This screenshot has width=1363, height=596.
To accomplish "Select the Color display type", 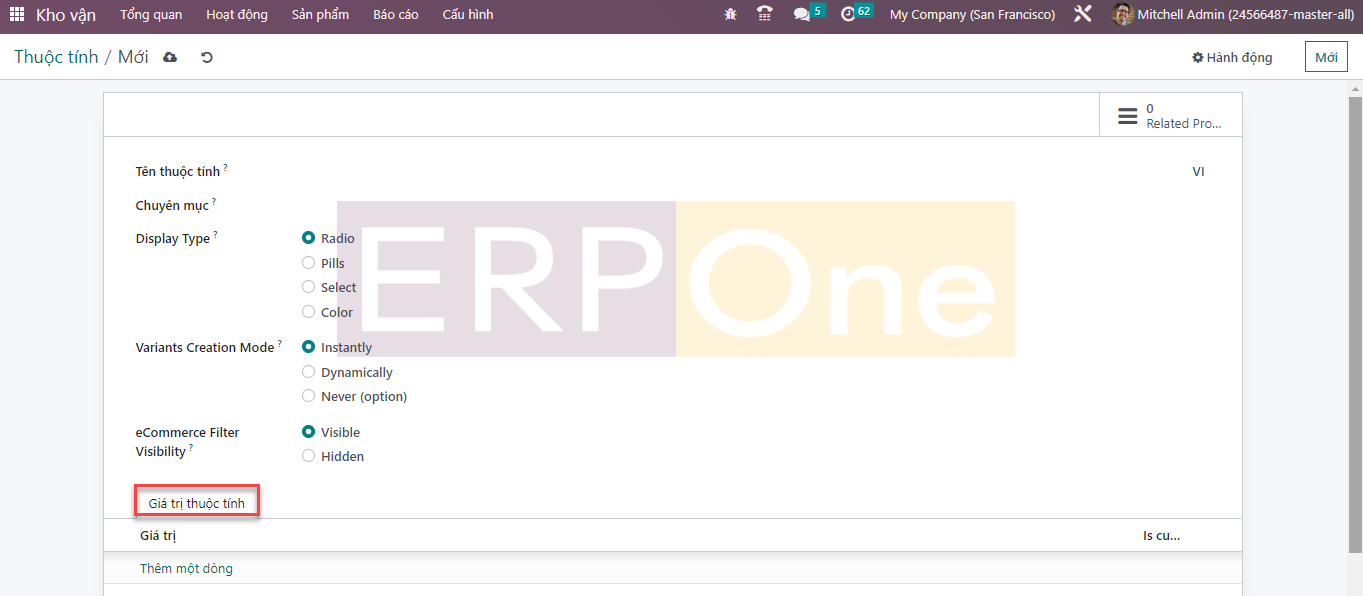I will (x=309, y=312).
